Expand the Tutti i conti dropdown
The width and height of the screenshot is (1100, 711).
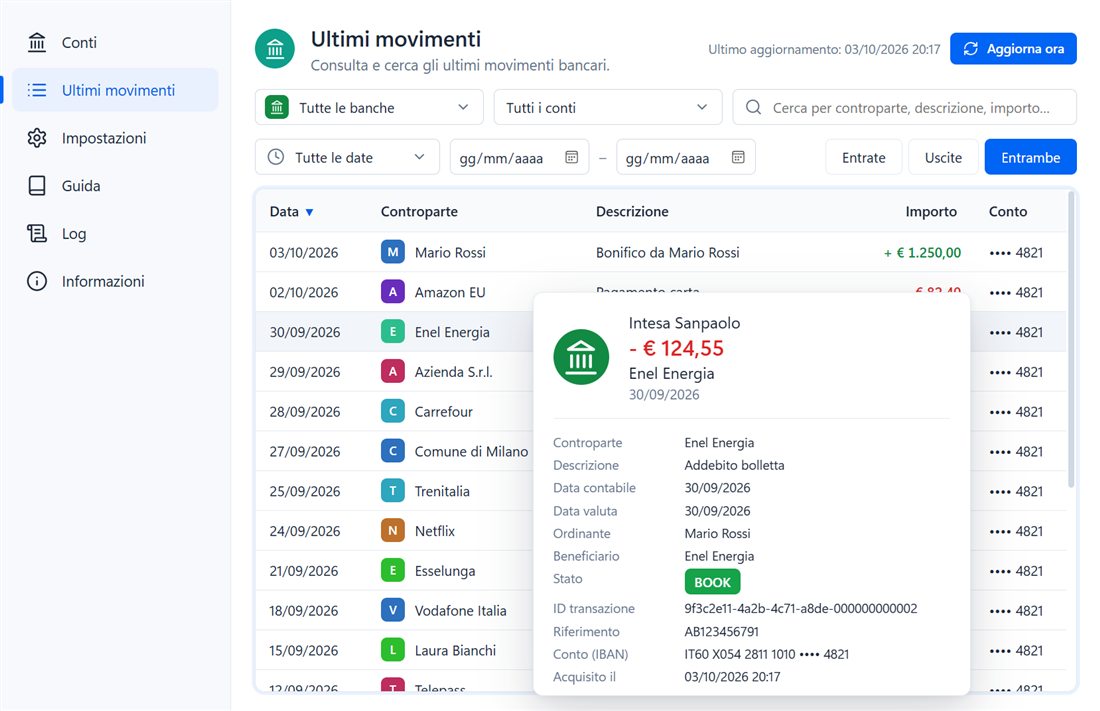(x=608, y=107)
